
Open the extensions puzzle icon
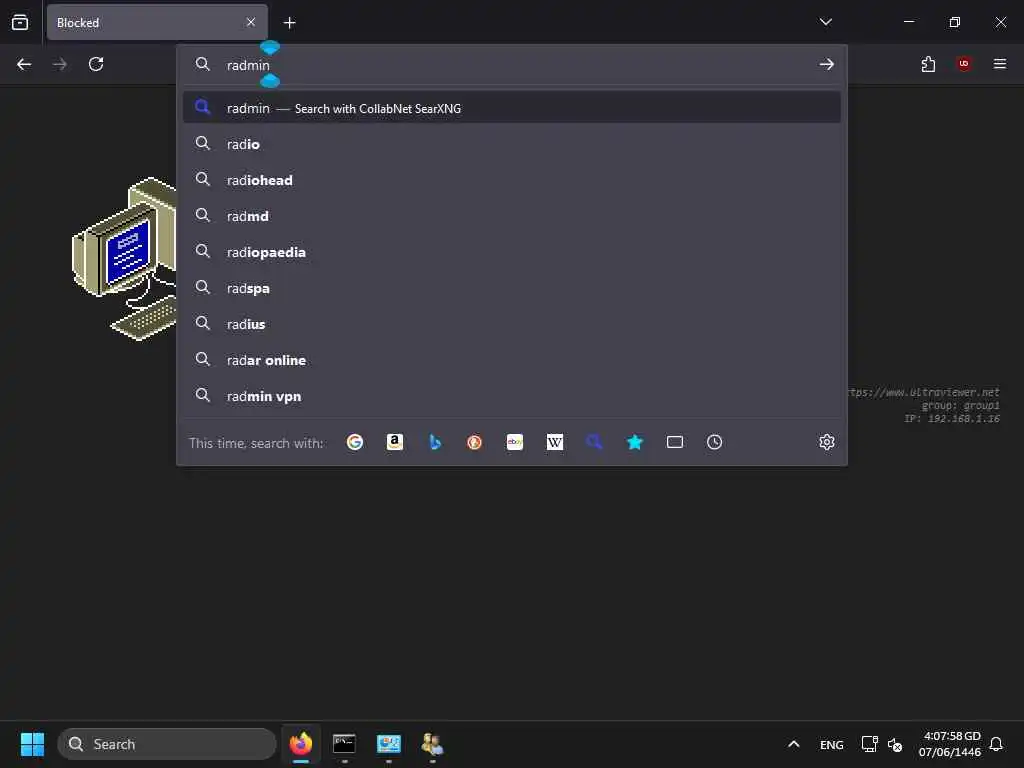tap(928, 64)
